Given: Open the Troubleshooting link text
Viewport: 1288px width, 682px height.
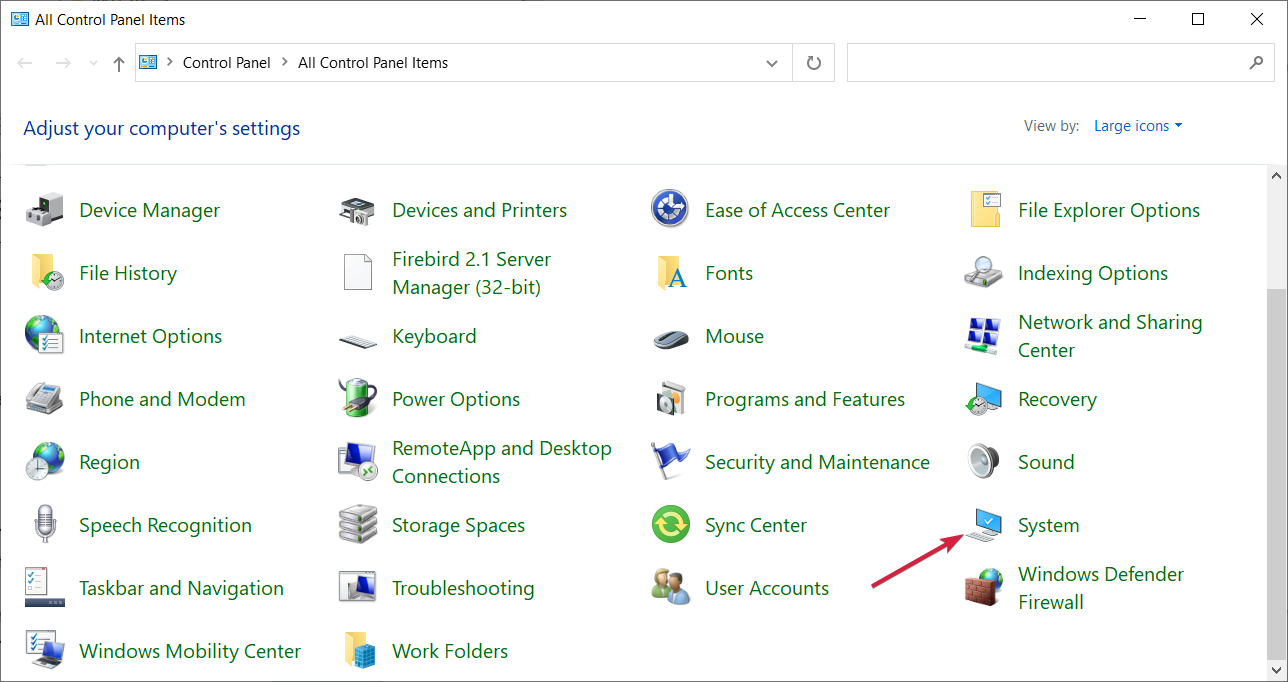Looking at the screenshot, I should 463,588.
